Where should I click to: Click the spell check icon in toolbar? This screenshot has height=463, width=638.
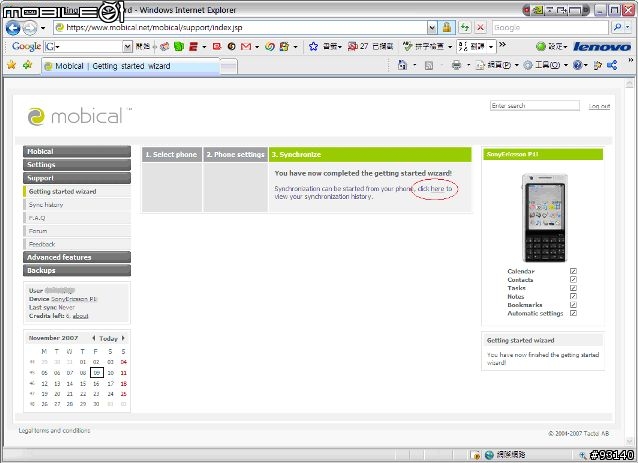coord(408,46)
